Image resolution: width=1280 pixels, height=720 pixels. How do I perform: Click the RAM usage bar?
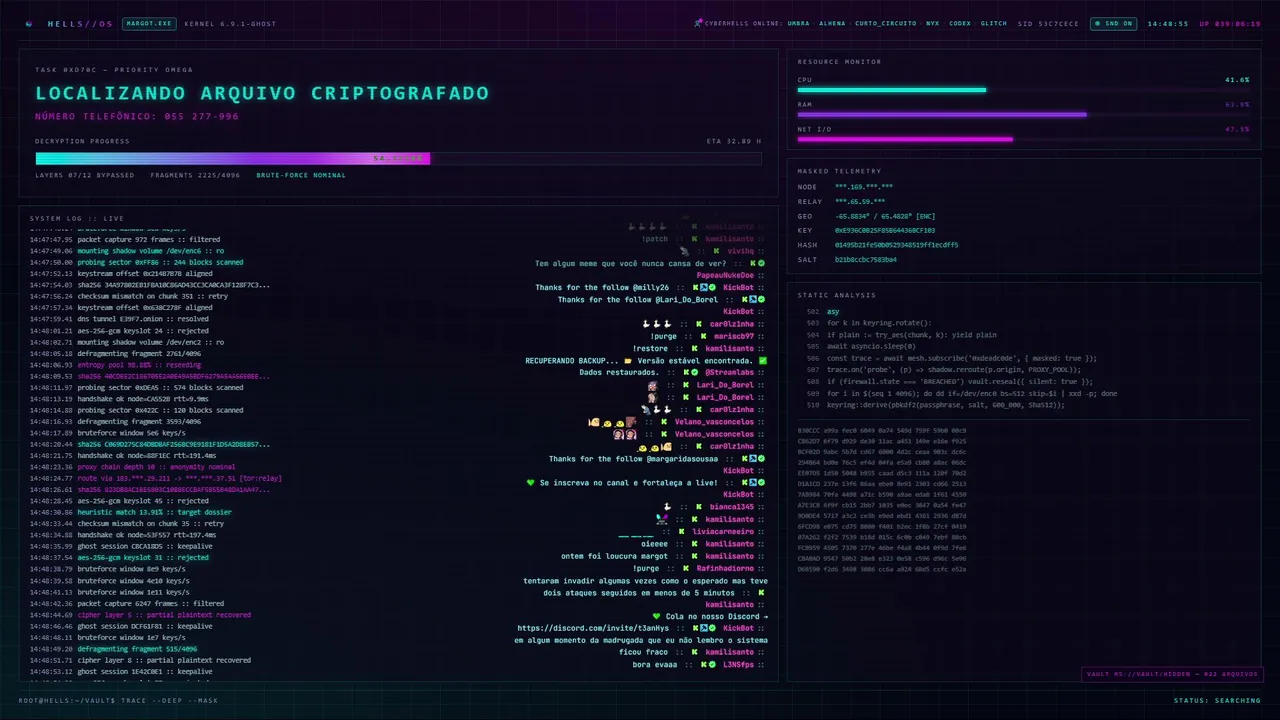(x=1023, y=114)
